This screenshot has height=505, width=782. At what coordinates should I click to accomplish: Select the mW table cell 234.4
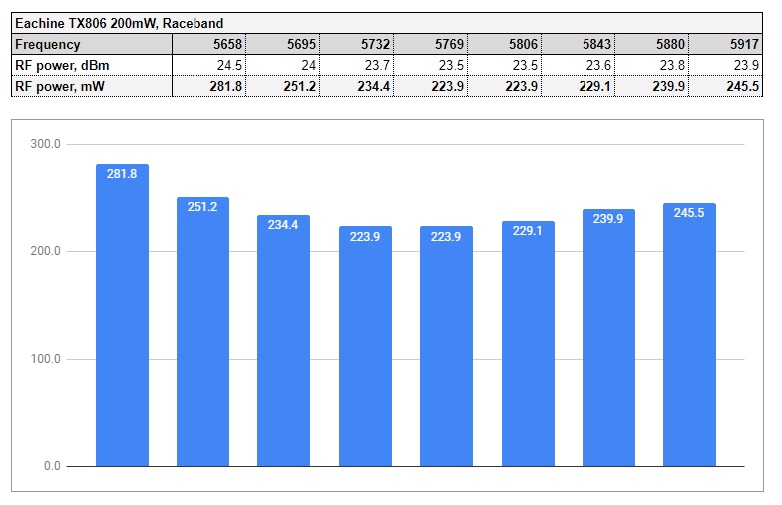[357, 86]
